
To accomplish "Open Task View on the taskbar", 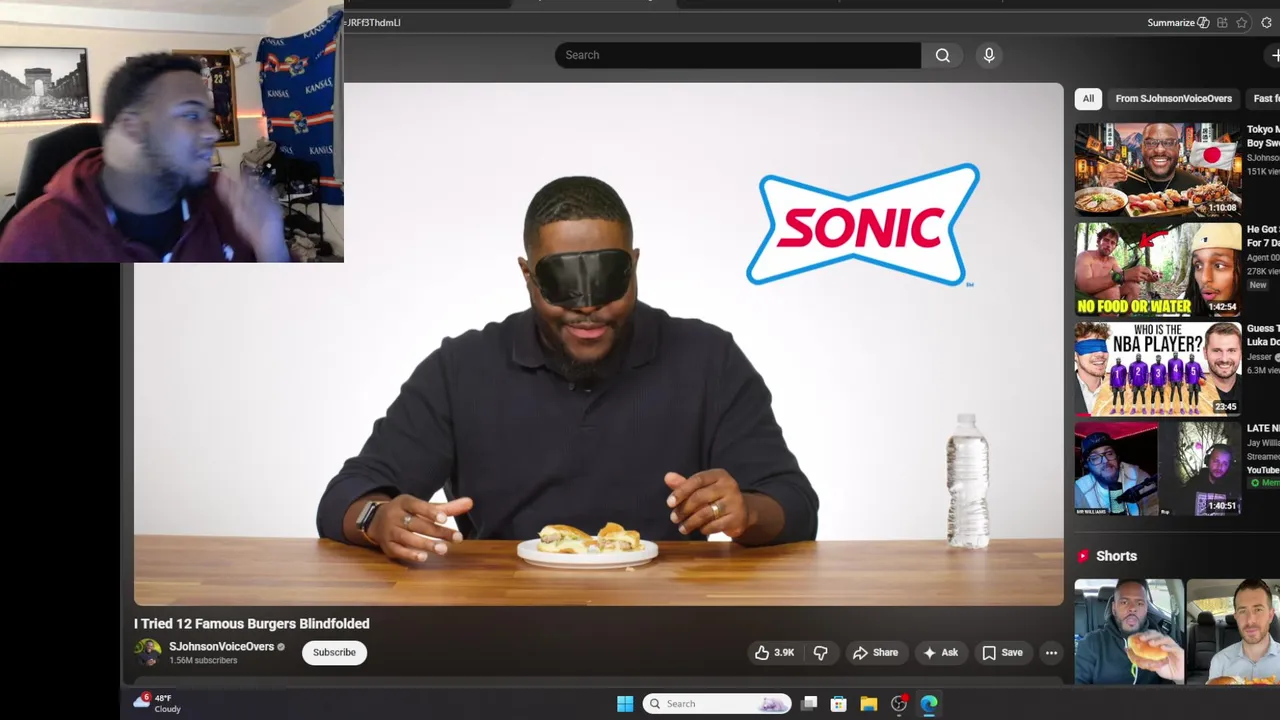I will (809, 704).
